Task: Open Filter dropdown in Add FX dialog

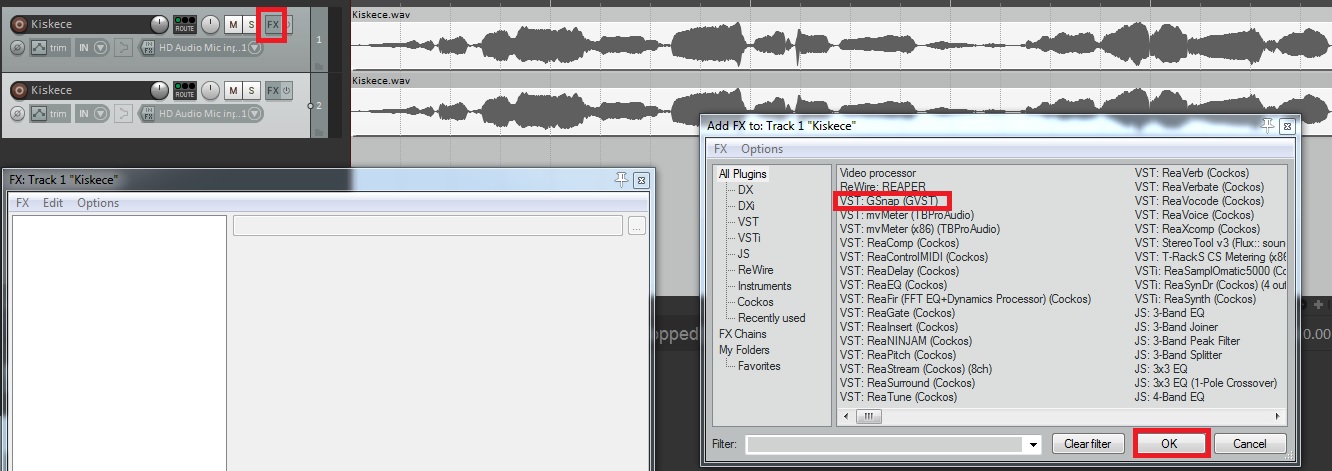Action: click(1031, 444)
